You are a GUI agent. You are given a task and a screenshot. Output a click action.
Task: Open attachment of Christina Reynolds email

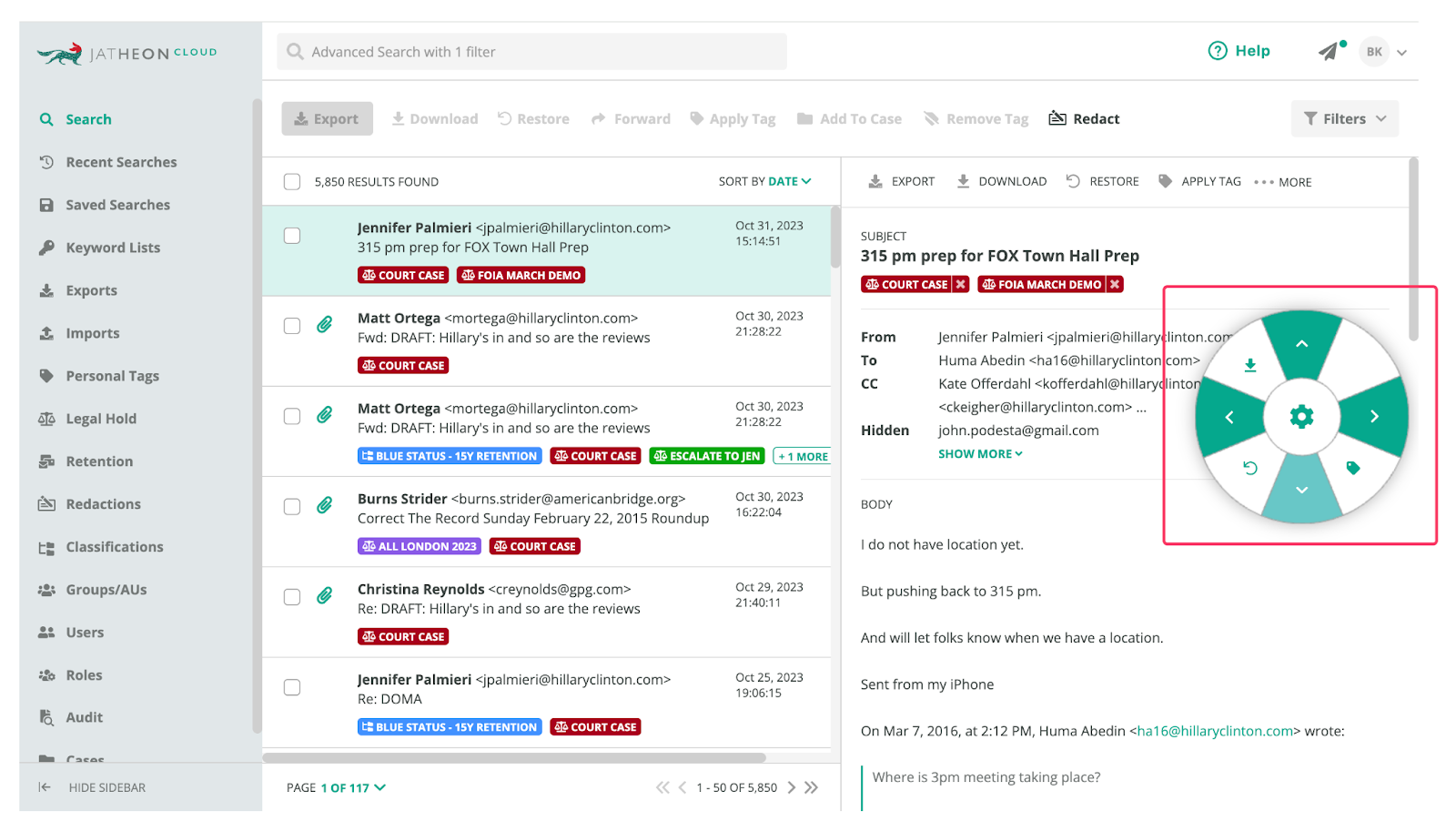coord(324,596)
